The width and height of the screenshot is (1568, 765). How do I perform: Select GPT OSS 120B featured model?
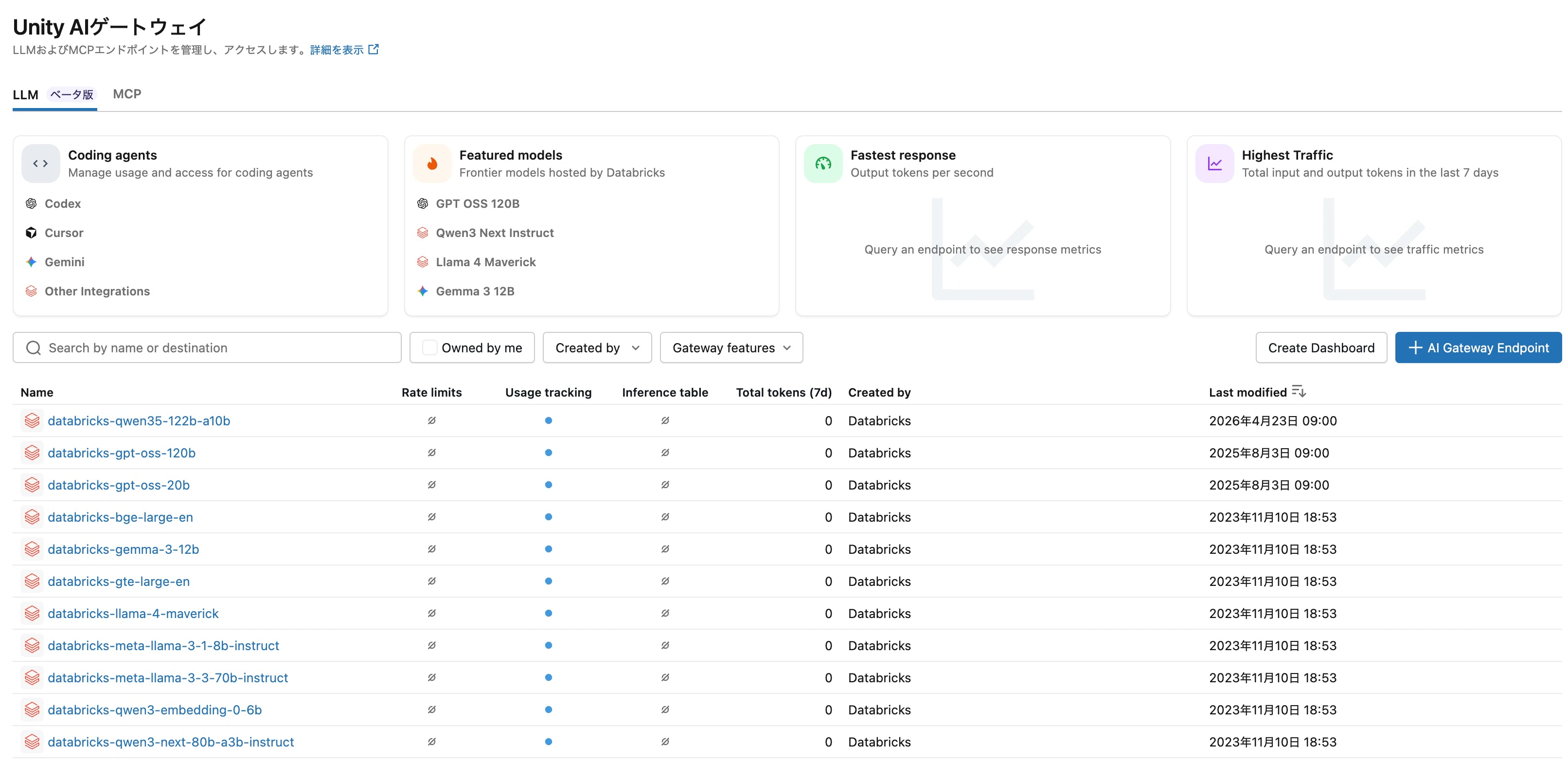478,203
